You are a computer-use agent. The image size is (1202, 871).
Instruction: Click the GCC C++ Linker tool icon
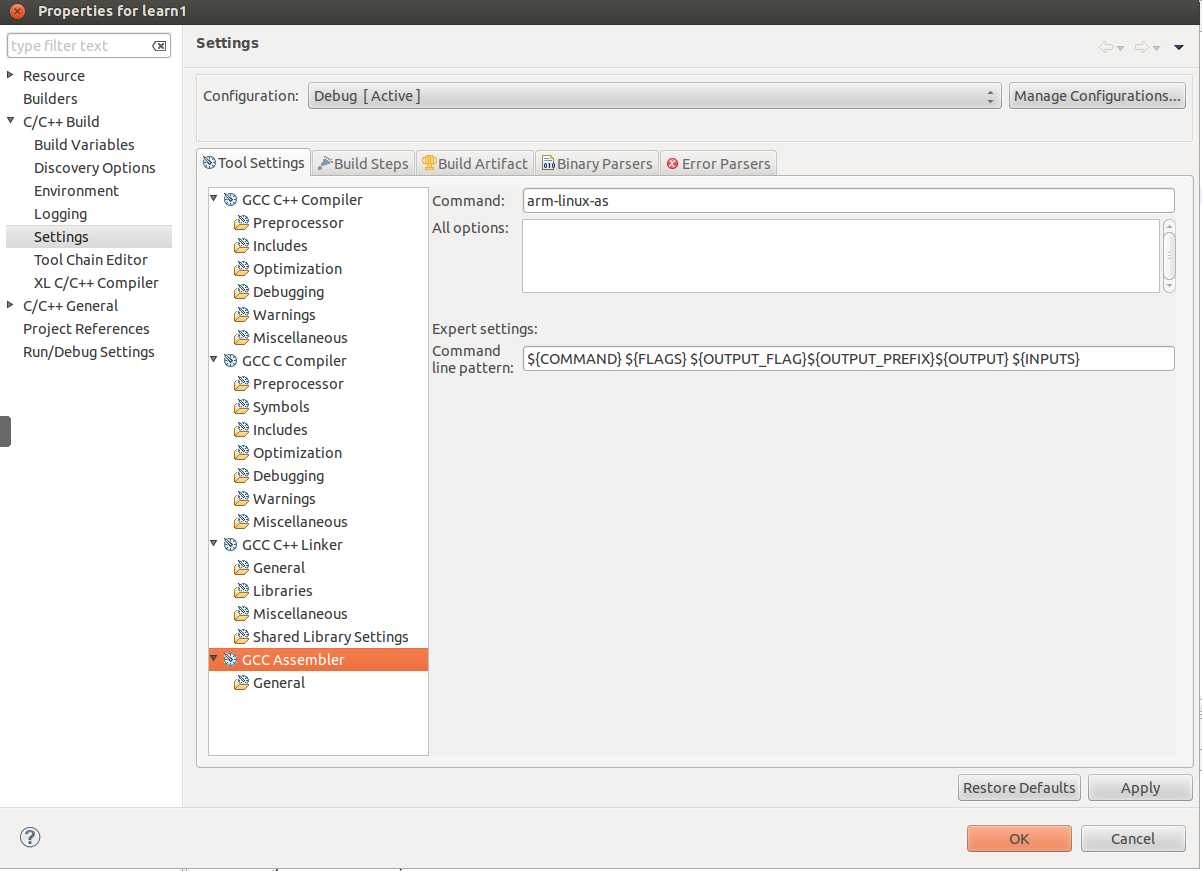[230, 545]
